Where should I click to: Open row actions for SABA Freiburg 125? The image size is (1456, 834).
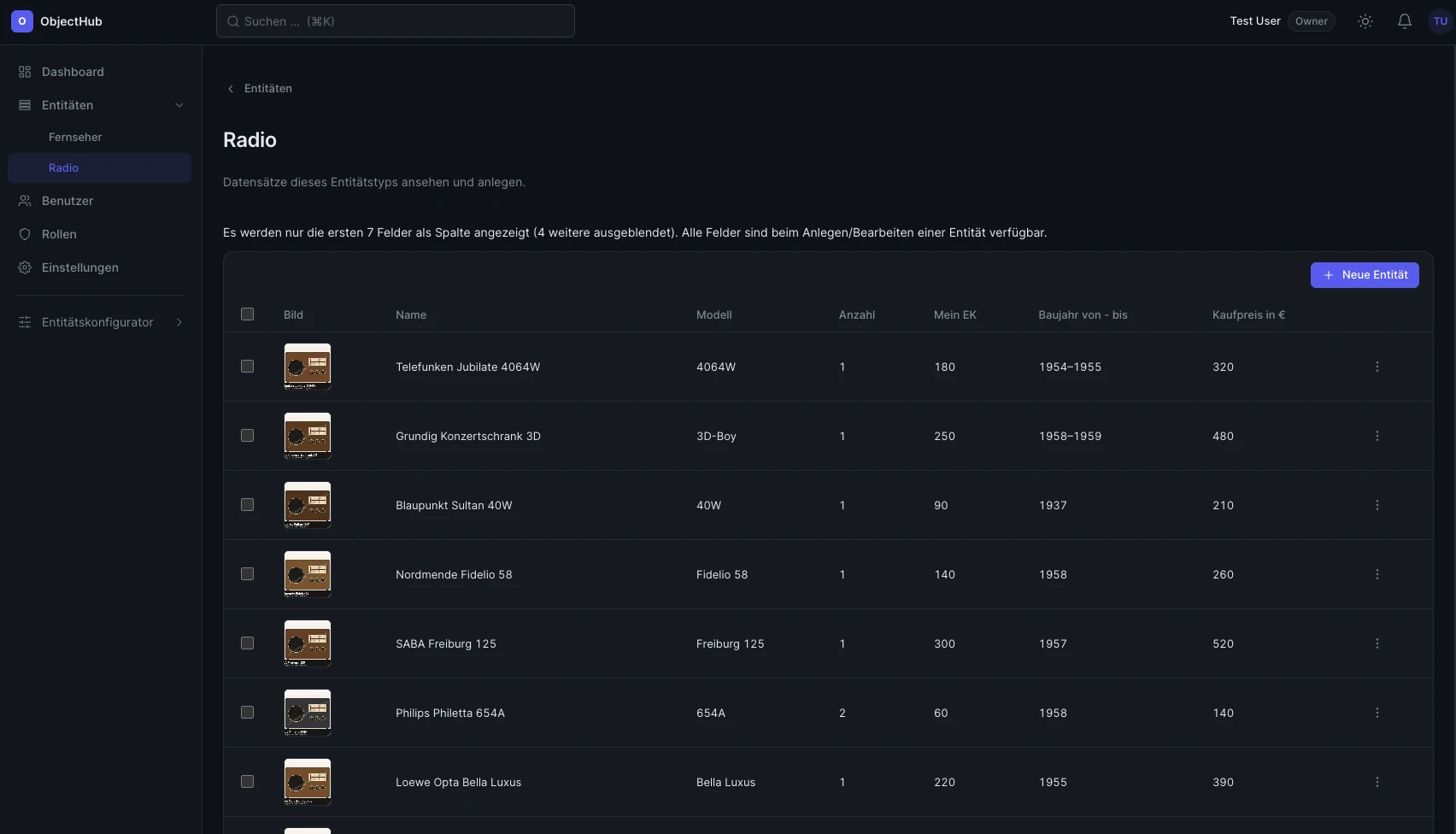tap(1377, 643)
